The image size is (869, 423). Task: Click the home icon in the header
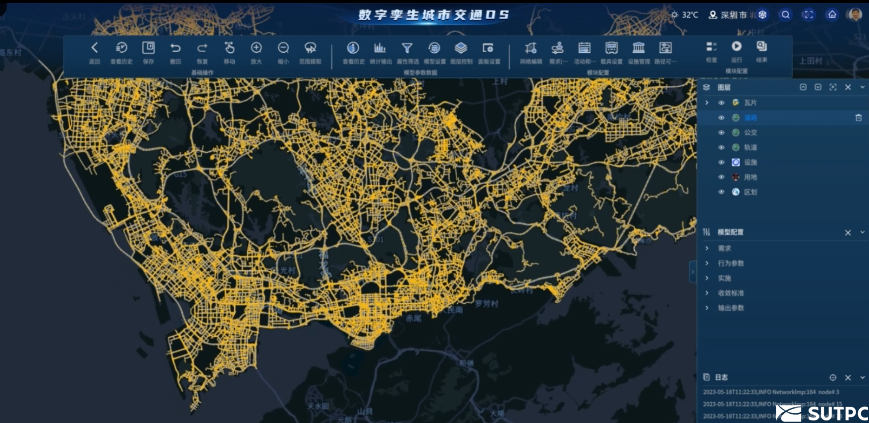point(831,15)
